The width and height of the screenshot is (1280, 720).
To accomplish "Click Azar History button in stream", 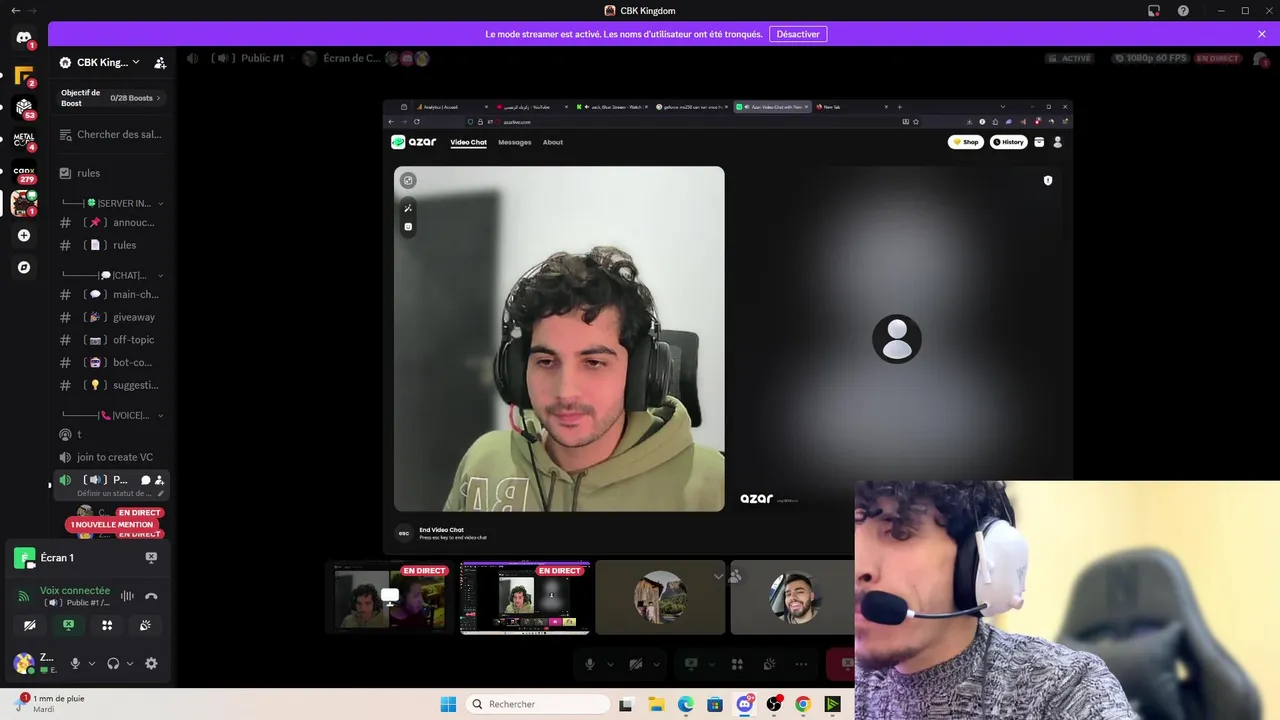I will click(1009, 142).
